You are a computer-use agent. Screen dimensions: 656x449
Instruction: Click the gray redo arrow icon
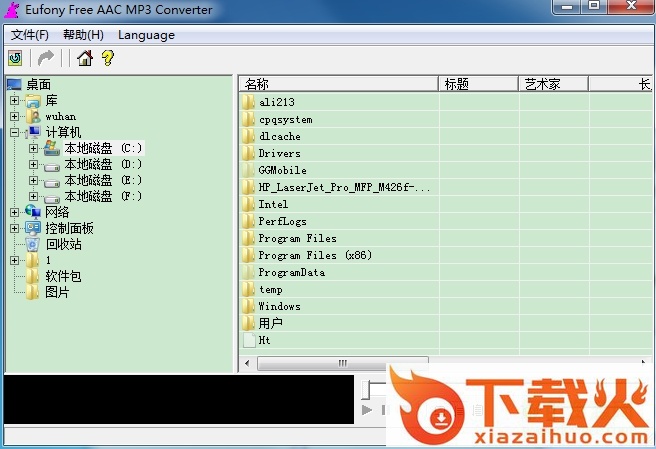coord(46,58)
